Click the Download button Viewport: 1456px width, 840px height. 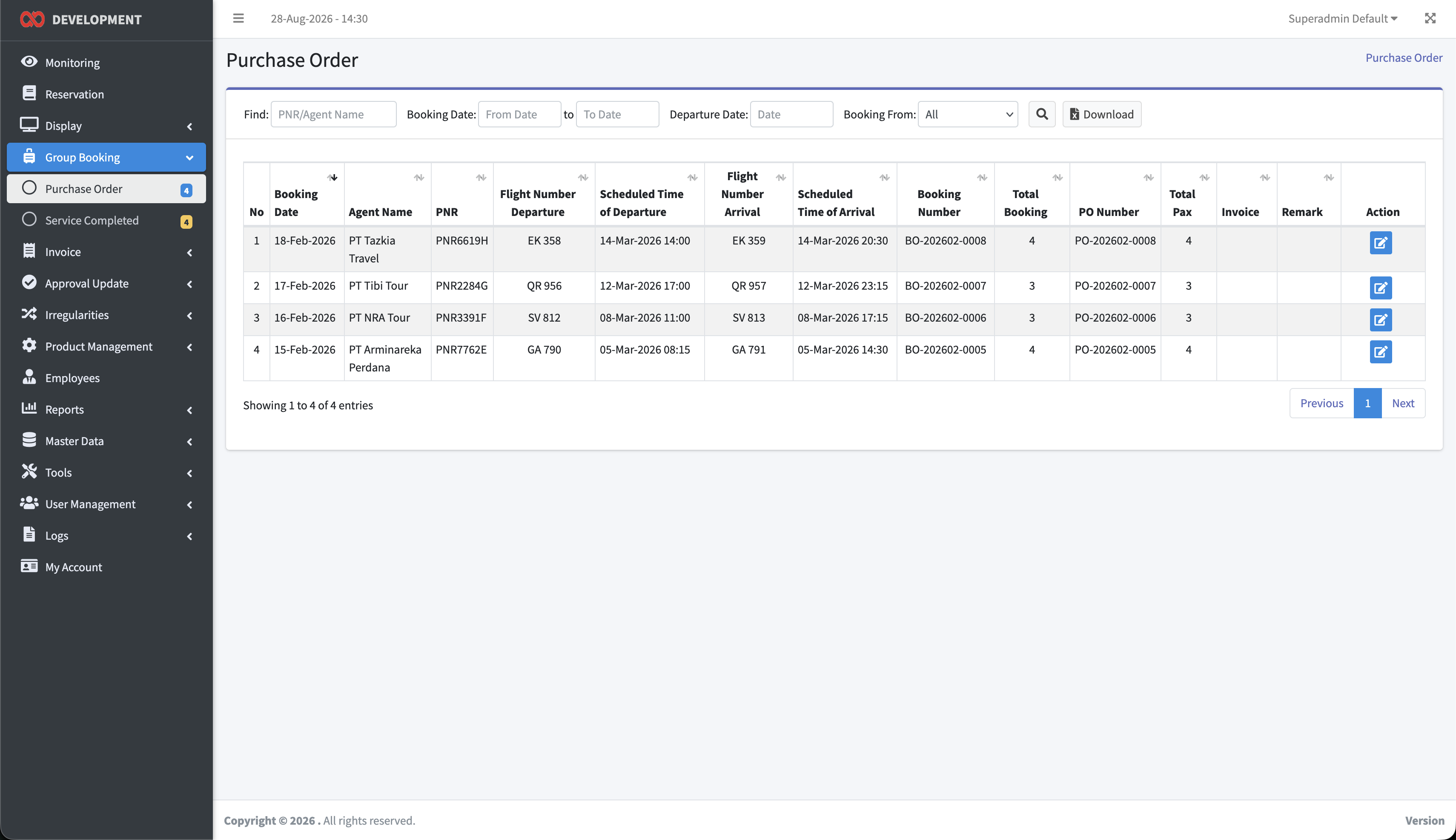point(1101,114)
